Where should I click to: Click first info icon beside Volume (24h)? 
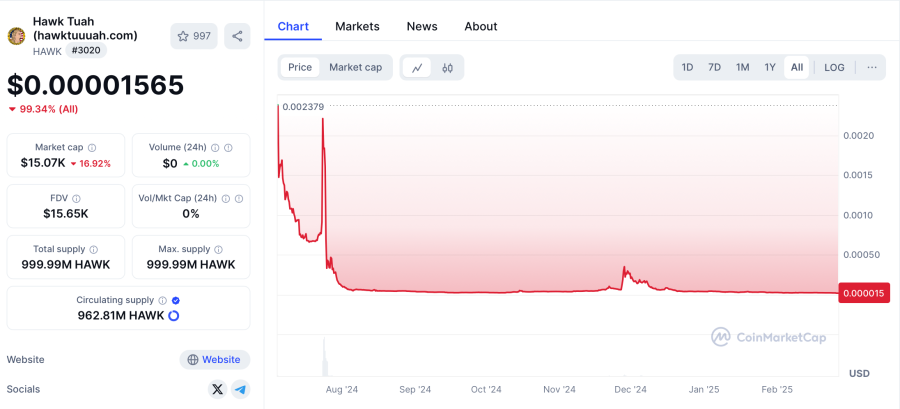(x=215, y=147)
